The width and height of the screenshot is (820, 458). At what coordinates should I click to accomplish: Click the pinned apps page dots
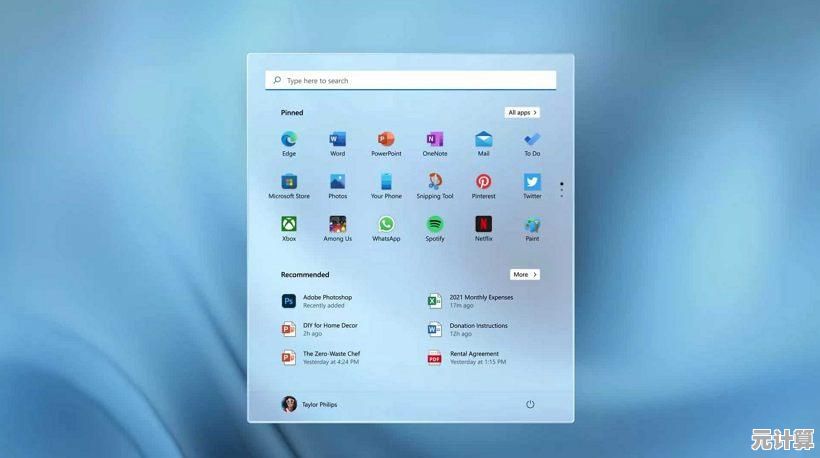click(561, 189)
